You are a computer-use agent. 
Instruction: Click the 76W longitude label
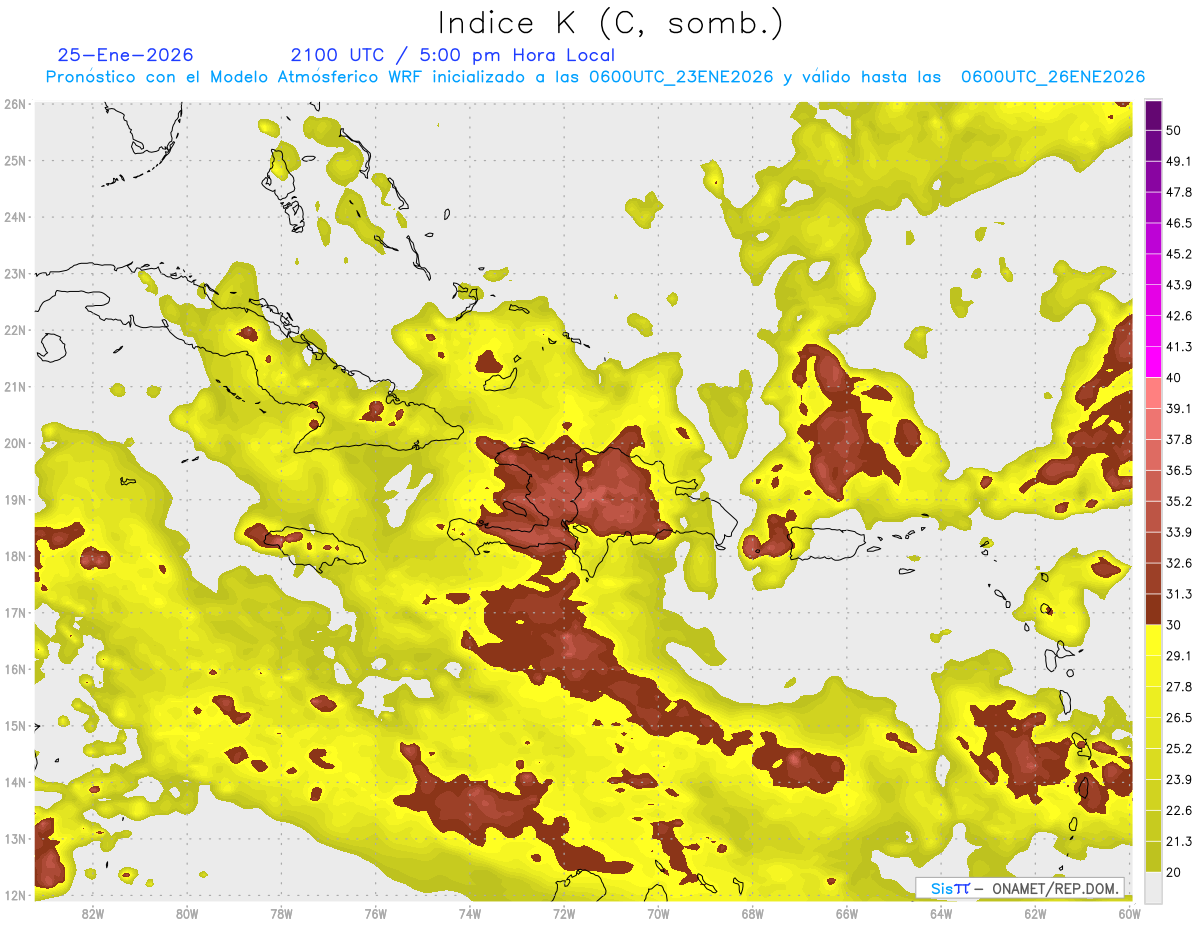pyautogui.click(x=375, y=913)
